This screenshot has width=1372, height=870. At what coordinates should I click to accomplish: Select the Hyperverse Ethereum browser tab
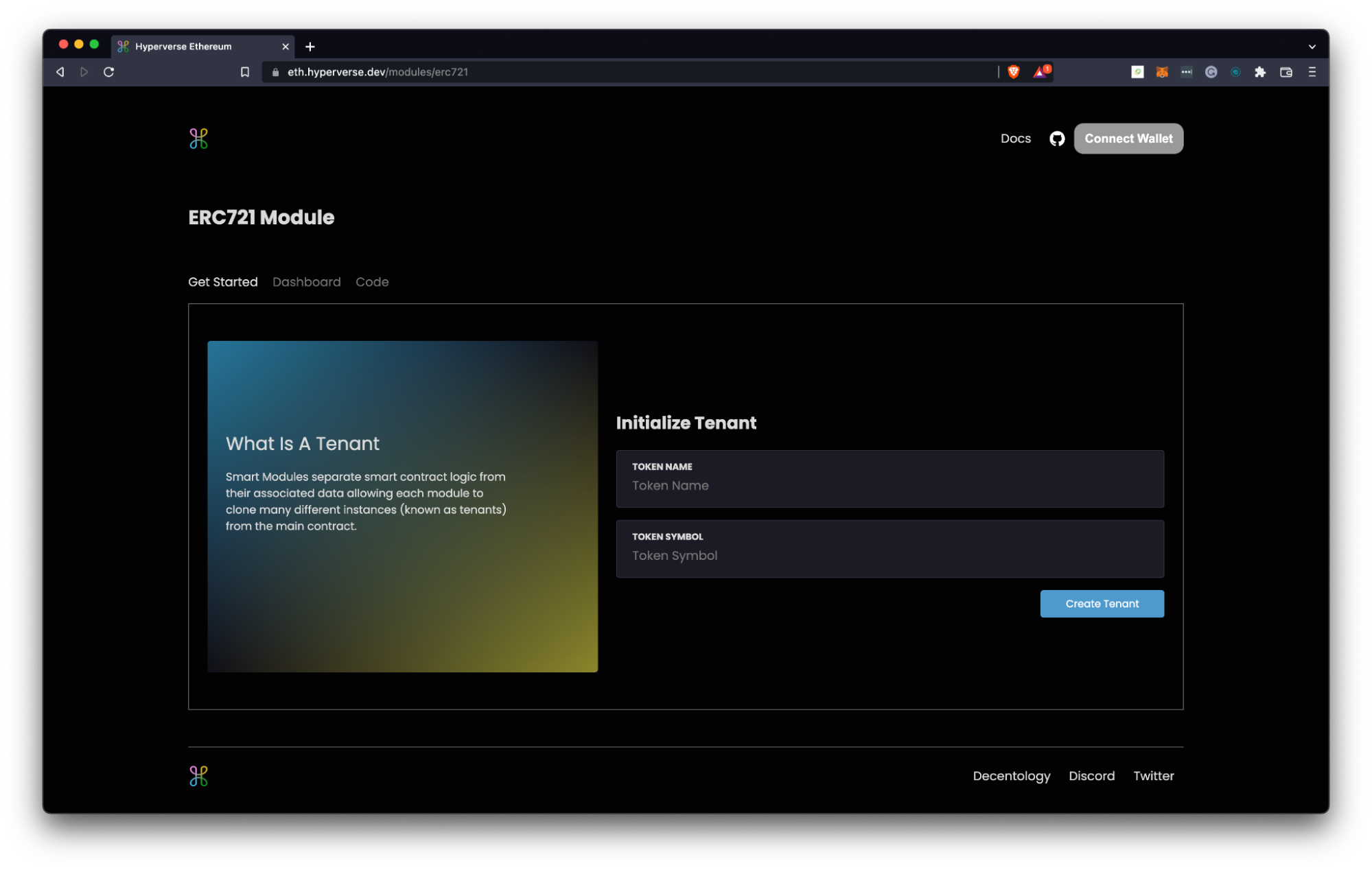click(202, 47)
